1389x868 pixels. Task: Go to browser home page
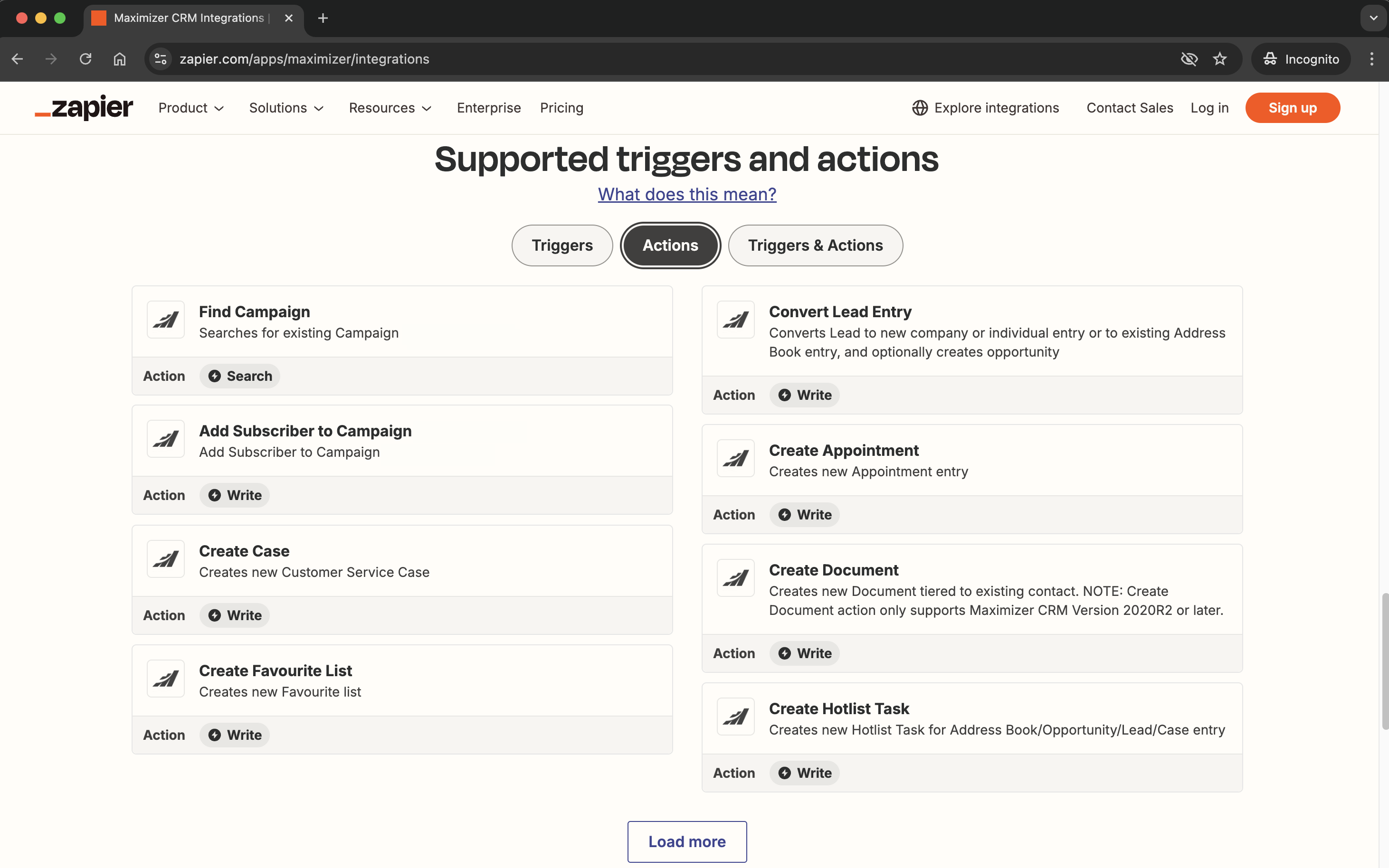coord(119,58)
